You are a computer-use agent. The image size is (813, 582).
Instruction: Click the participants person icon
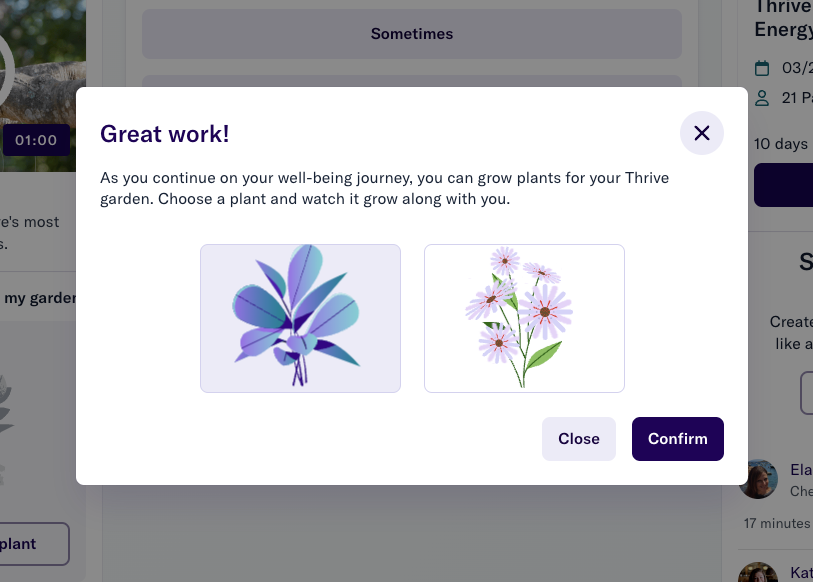762,98
